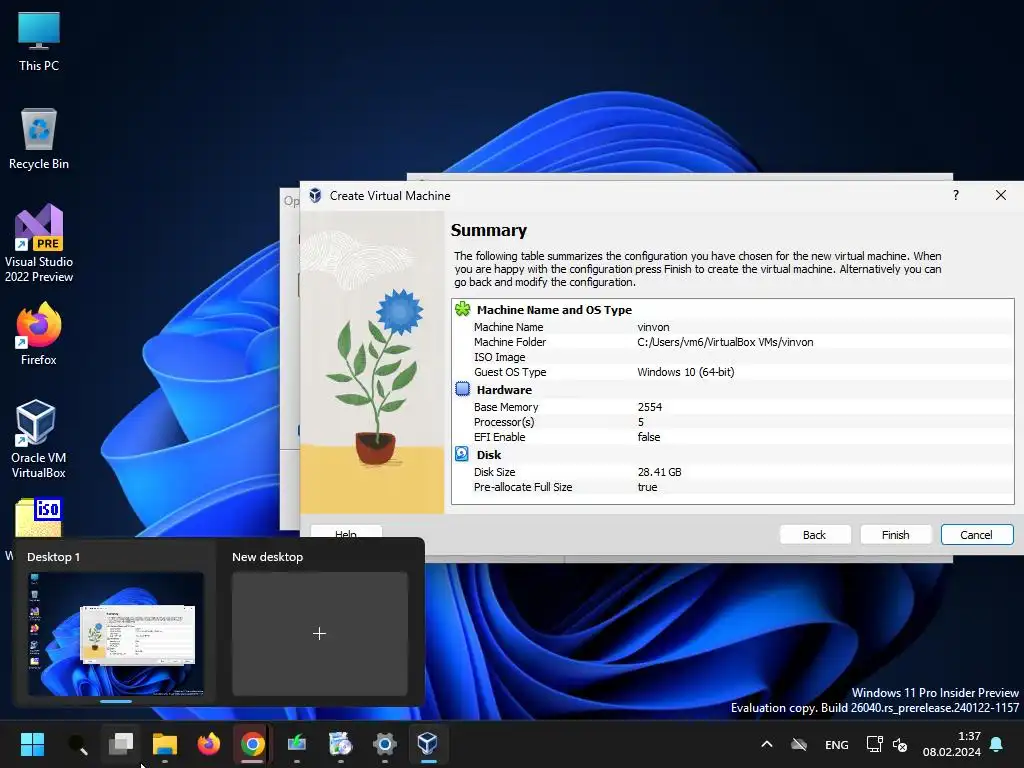Viewport: 1024px width, 768px height.
Task: Create a New desktop with the plus tile
Action: tap(319, 633)
